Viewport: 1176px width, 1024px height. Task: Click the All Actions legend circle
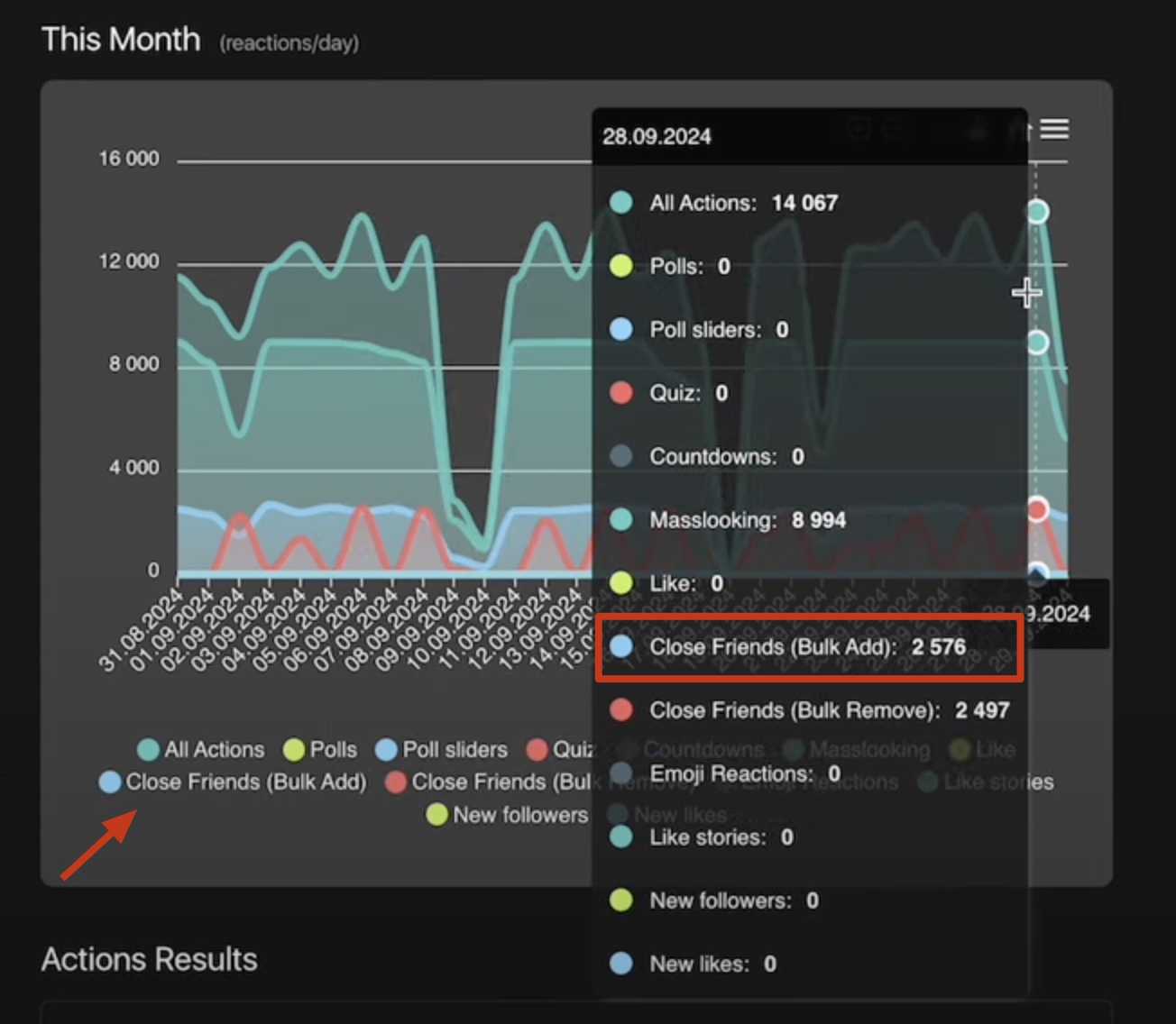point(148,750)
